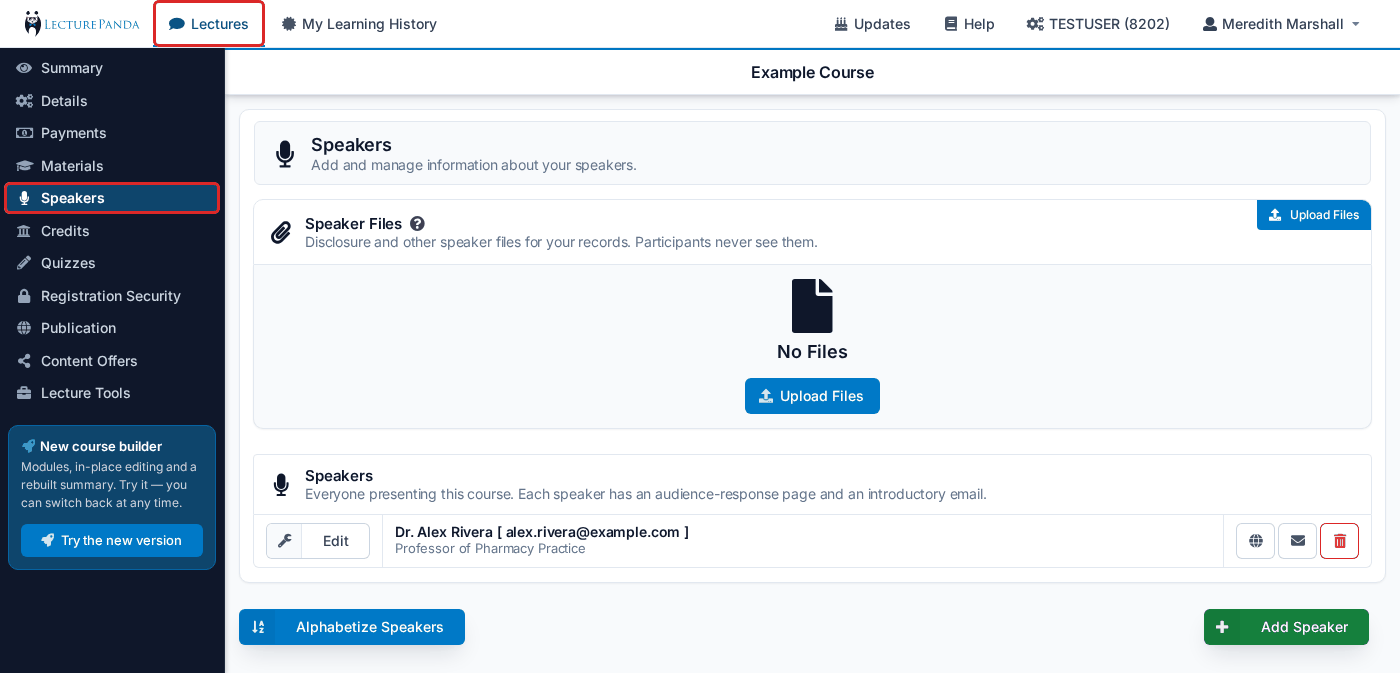1400x673 pixels.
Task: Click the 'Professor of Pharmacy Practice' text
Action: (x=490, y=549)
